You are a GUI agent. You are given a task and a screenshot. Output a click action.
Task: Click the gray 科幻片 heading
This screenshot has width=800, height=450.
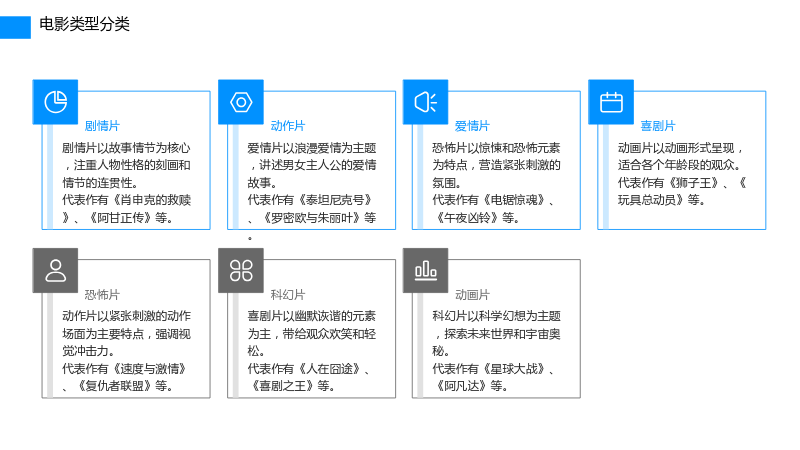(x=288, y=294)
